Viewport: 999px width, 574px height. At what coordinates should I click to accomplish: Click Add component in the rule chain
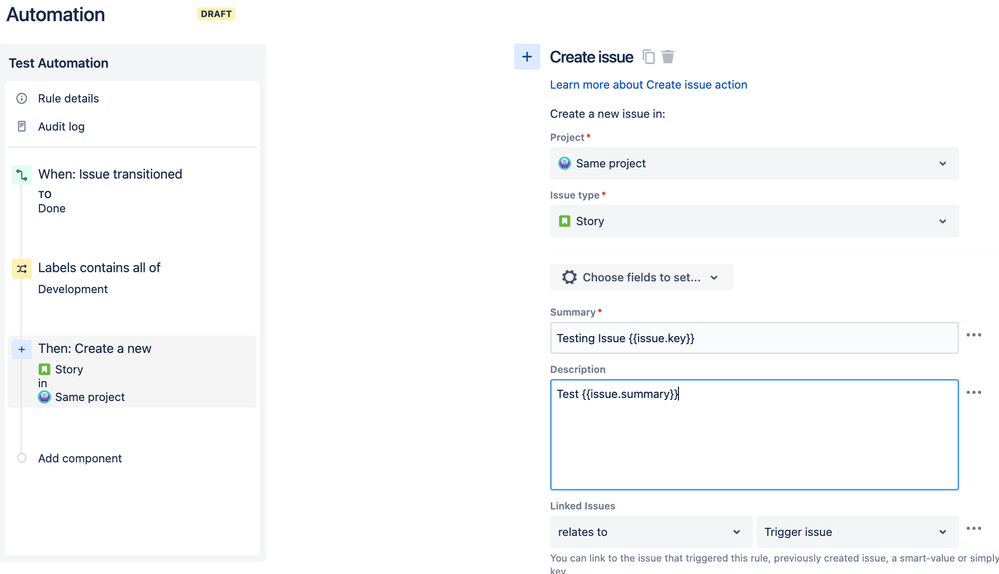[x=80, y=458]
